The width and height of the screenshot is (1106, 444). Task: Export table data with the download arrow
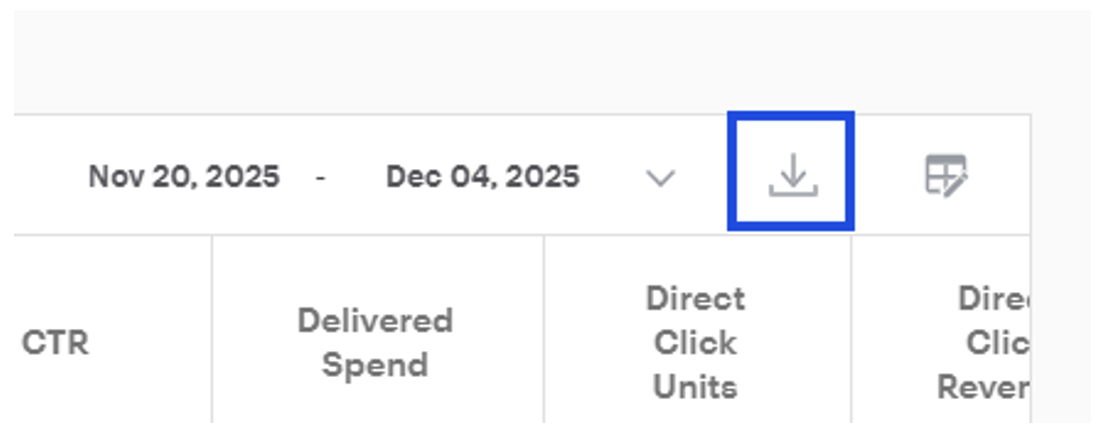coord(792,175)
